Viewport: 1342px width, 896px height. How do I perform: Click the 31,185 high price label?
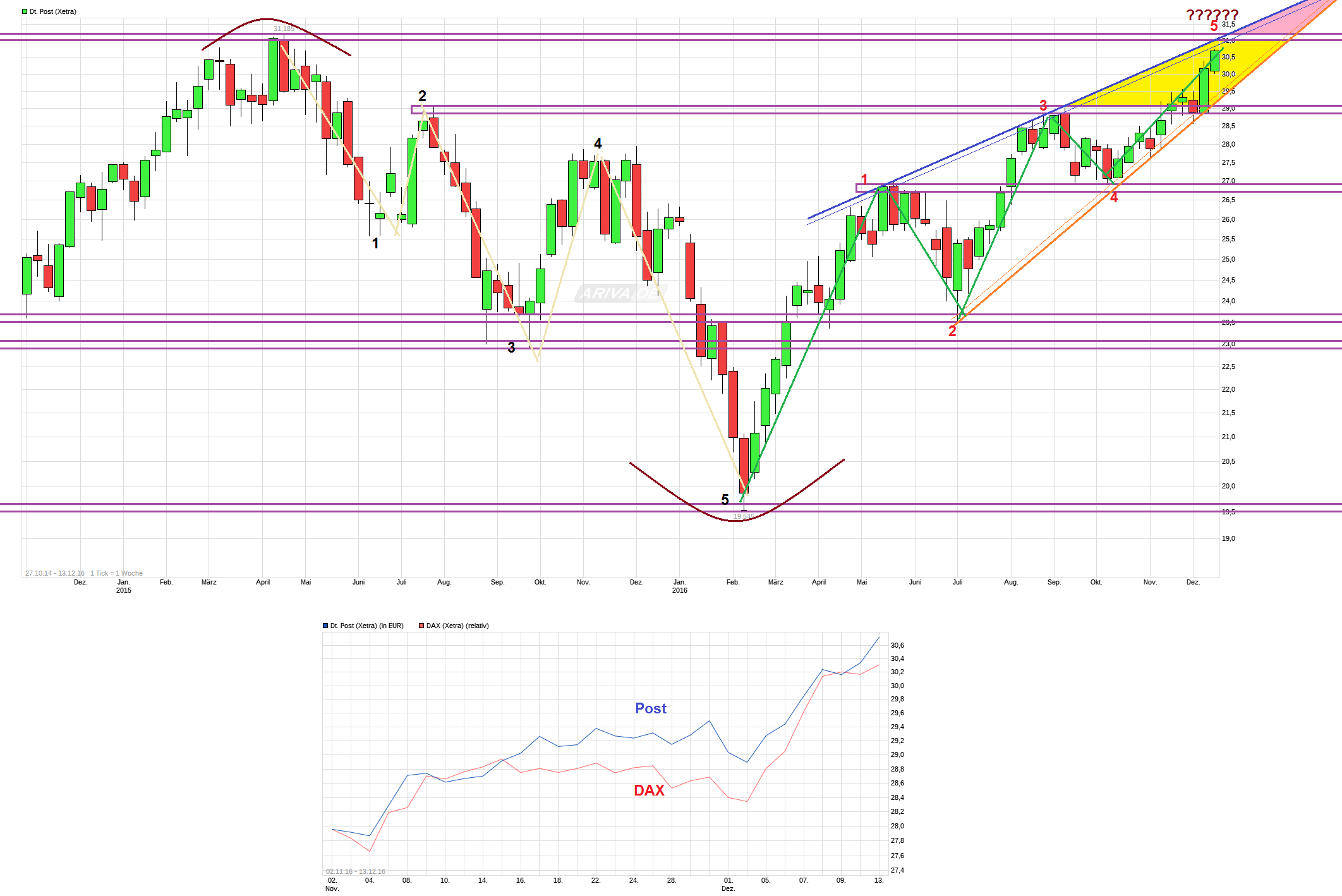(x=284, y=28)
